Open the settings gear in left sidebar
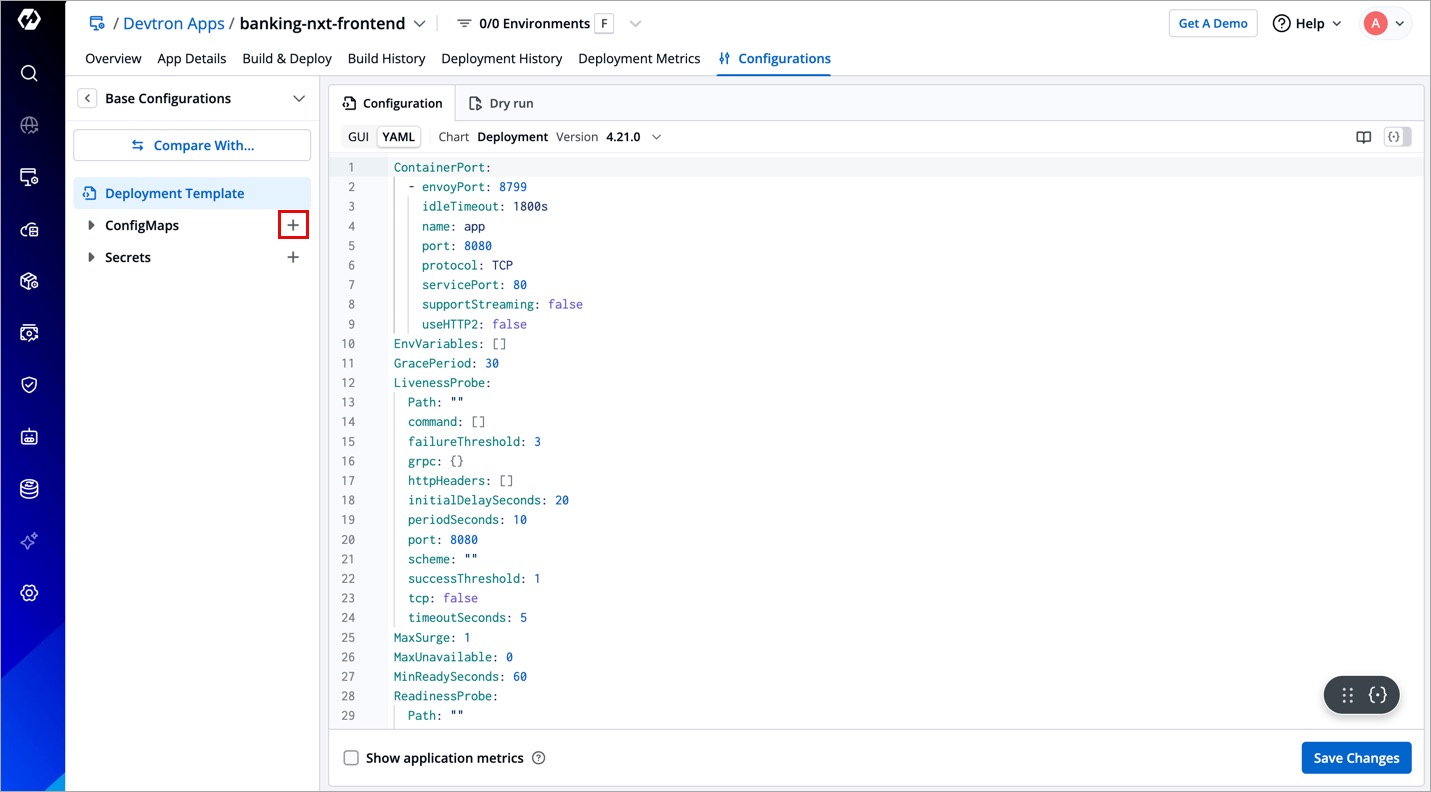Image resolution: width=1431 pixels, height=792 pixels. click(x=29, y=593)
